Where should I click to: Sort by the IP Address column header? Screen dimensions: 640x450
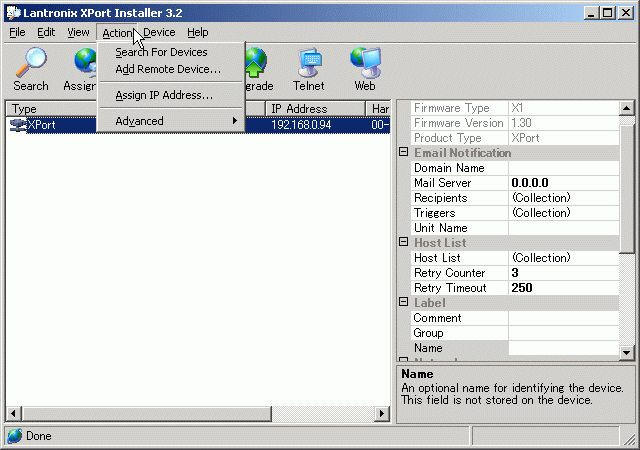315,109
